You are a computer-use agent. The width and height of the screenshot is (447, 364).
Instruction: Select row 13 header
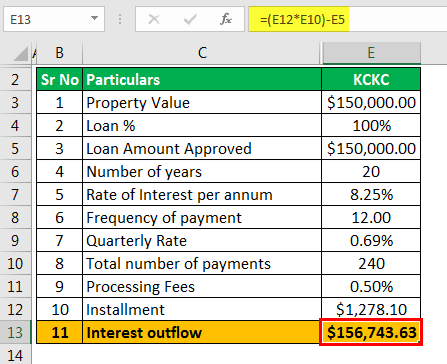pos(15,332)
